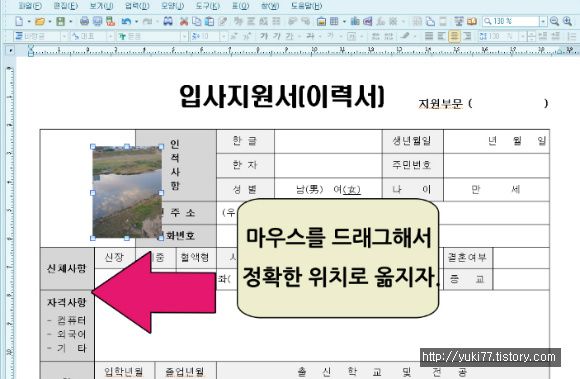Toggle italic (second 가) formatting
The height and width of the screenshot is (379, 580).
[277, 36]
